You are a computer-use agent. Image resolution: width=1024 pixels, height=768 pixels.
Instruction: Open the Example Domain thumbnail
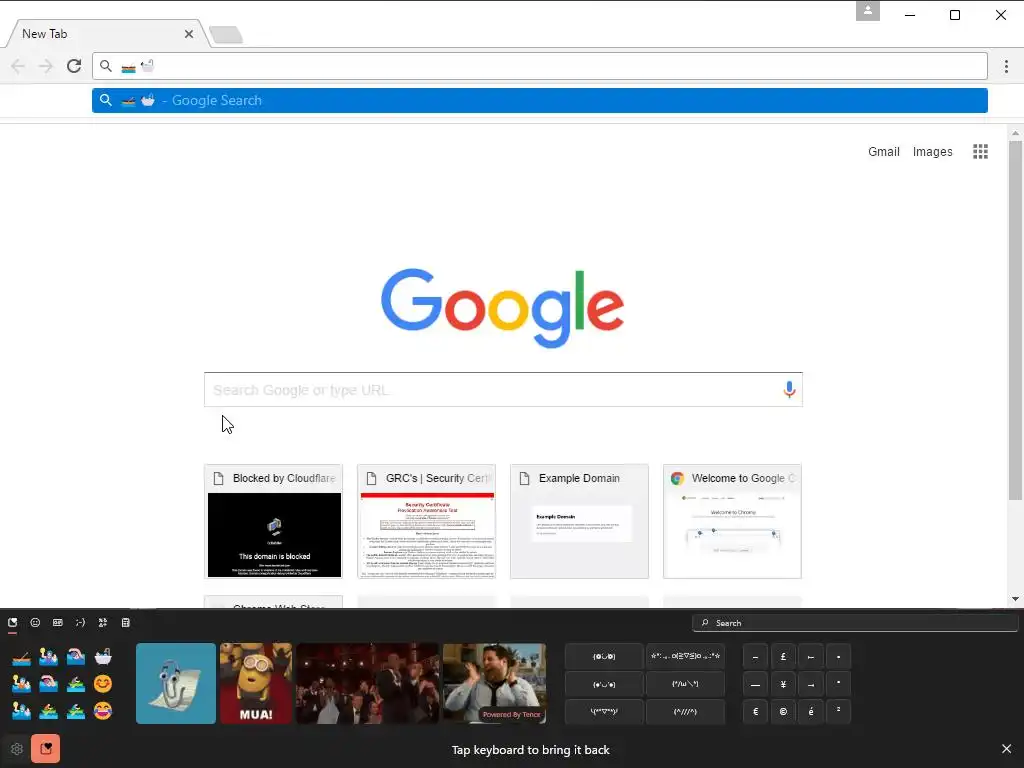[x=579, y=521]
